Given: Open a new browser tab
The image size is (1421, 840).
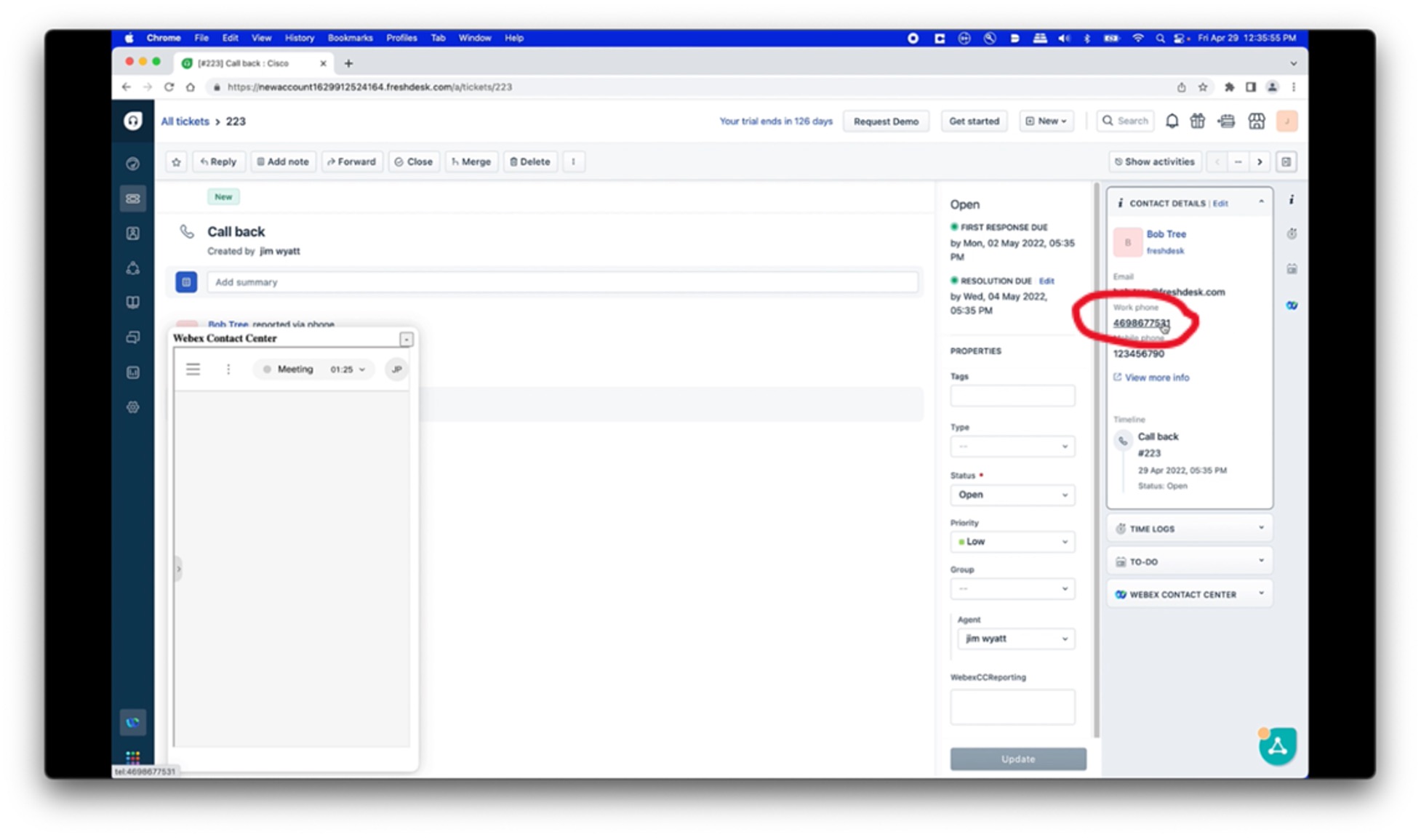Looking at the screenshot, I should (x=348, y=63).
